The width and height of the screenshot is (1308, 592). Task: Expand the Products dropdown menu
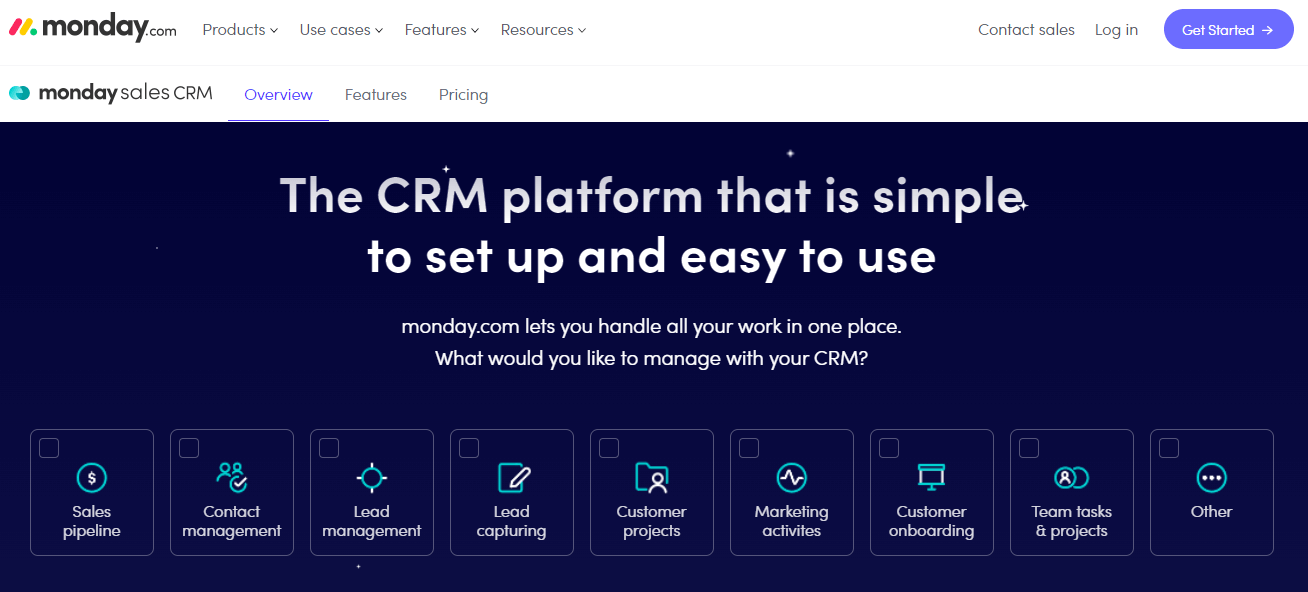coord(240,30)
